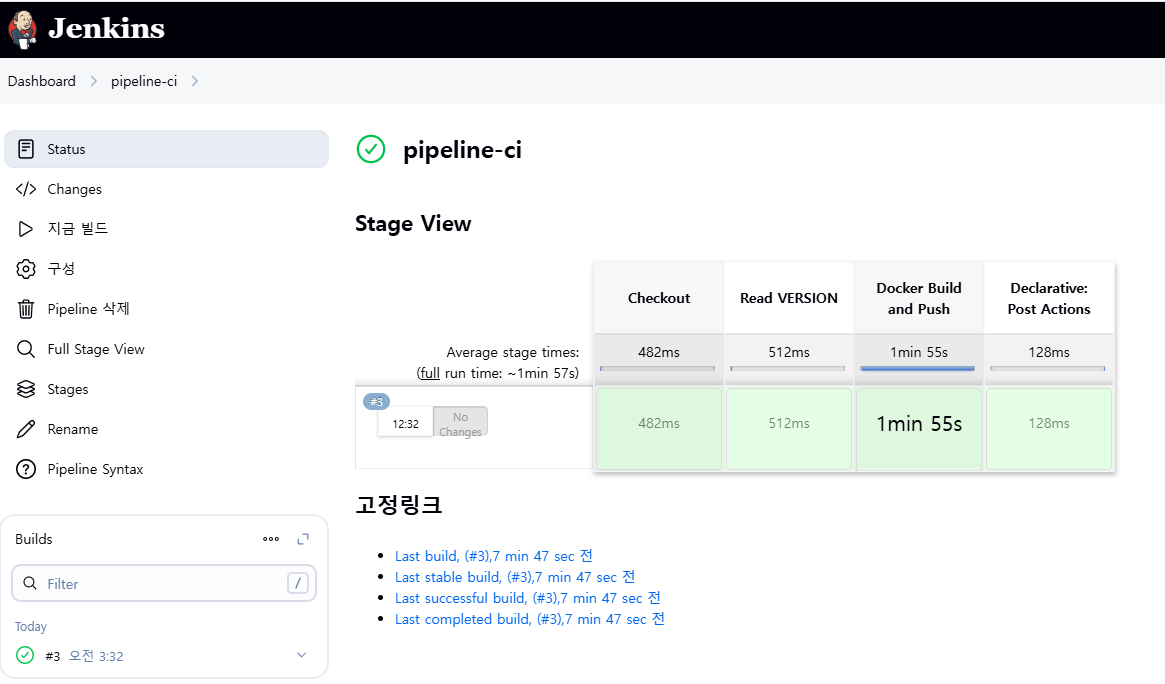This screenshot has height=684, width=1165.
Task: Start build with 지금 빌드
Action: click(x=166, y=229)
